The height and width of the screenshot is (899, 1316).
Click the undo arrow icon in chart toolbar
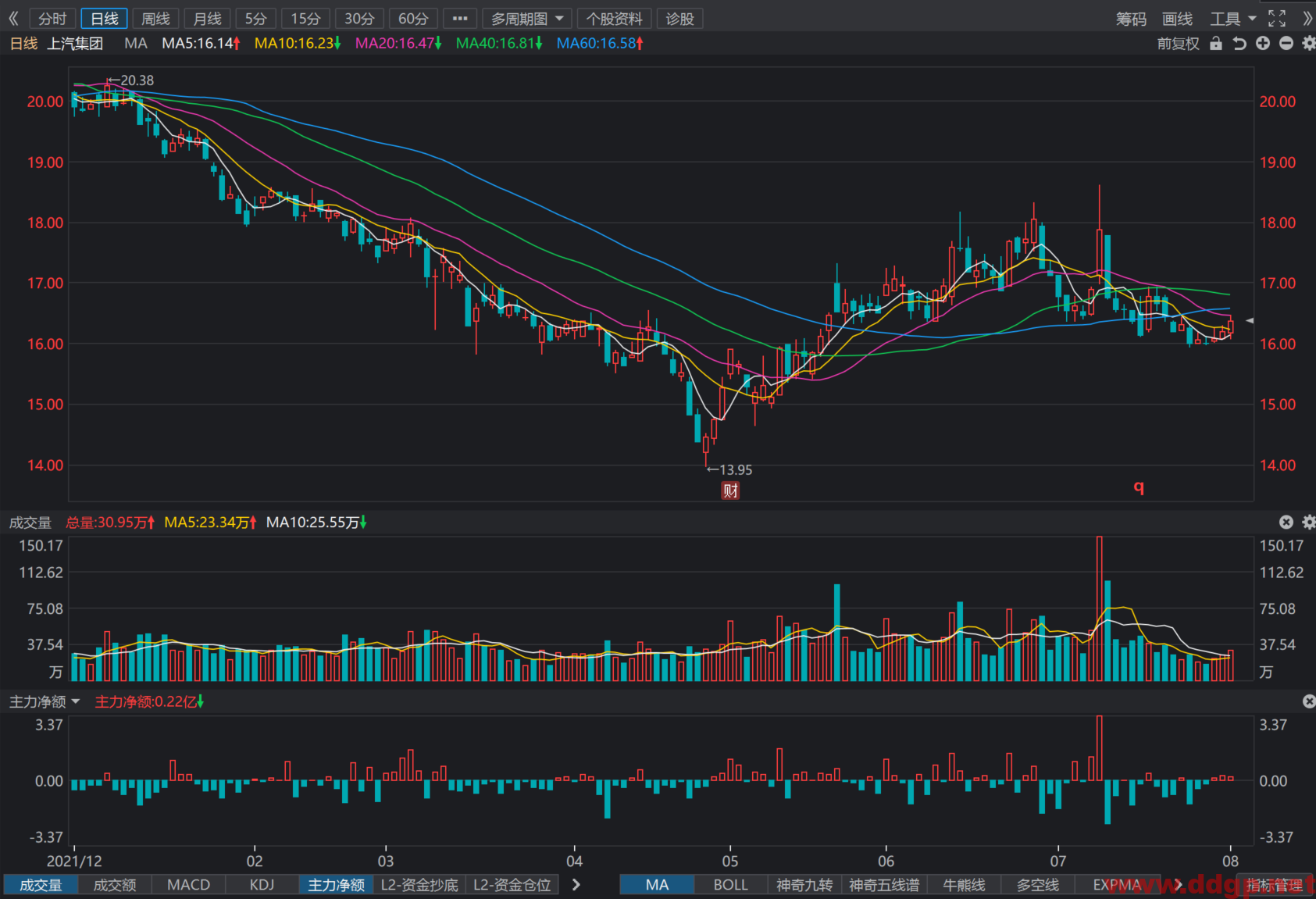1239,44
